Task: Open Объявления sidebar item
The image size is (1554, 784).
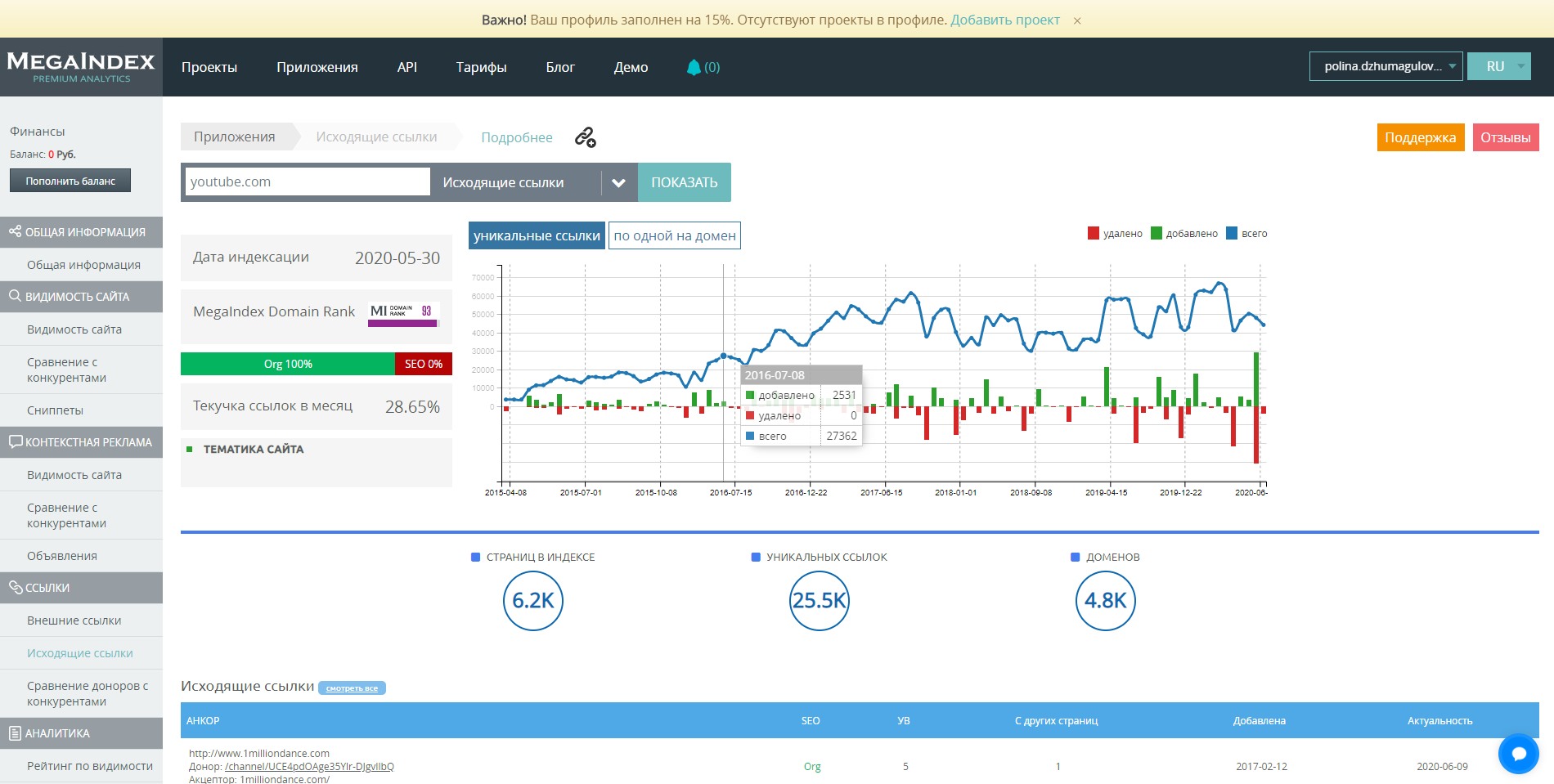Action: (62, 556)
